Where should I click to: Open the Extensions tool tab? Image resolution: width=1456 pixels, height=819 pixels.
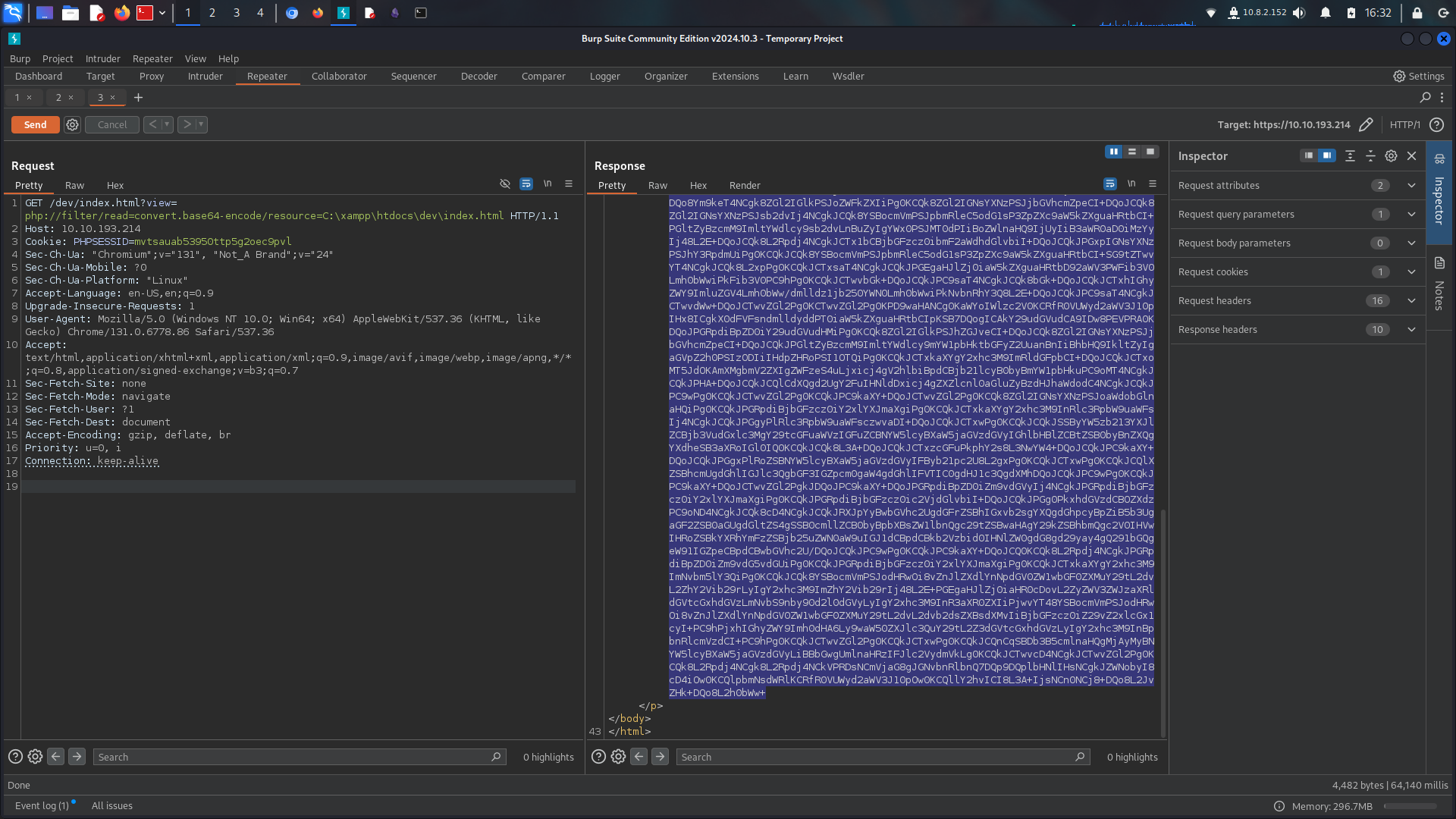point(735,77)
